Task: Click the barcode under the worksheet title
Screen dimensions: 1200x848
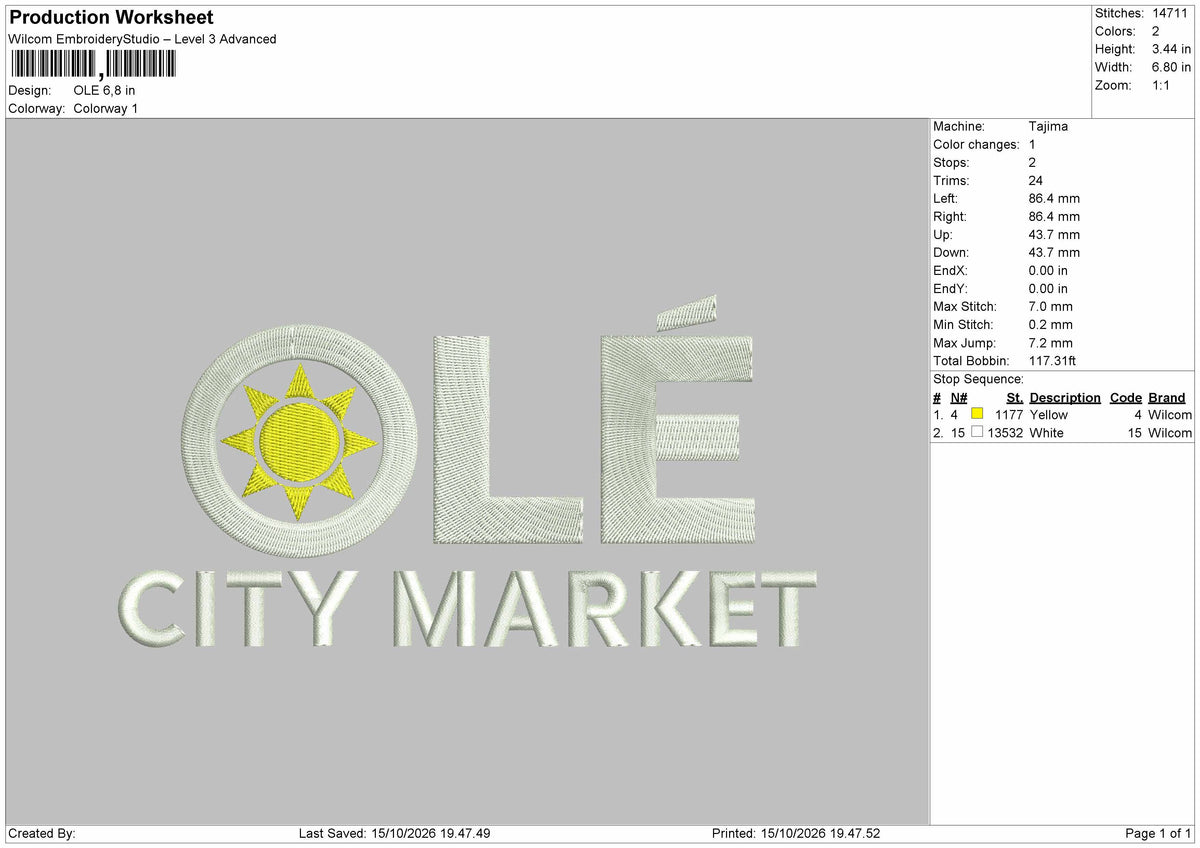Action: [x=92, y=65]
